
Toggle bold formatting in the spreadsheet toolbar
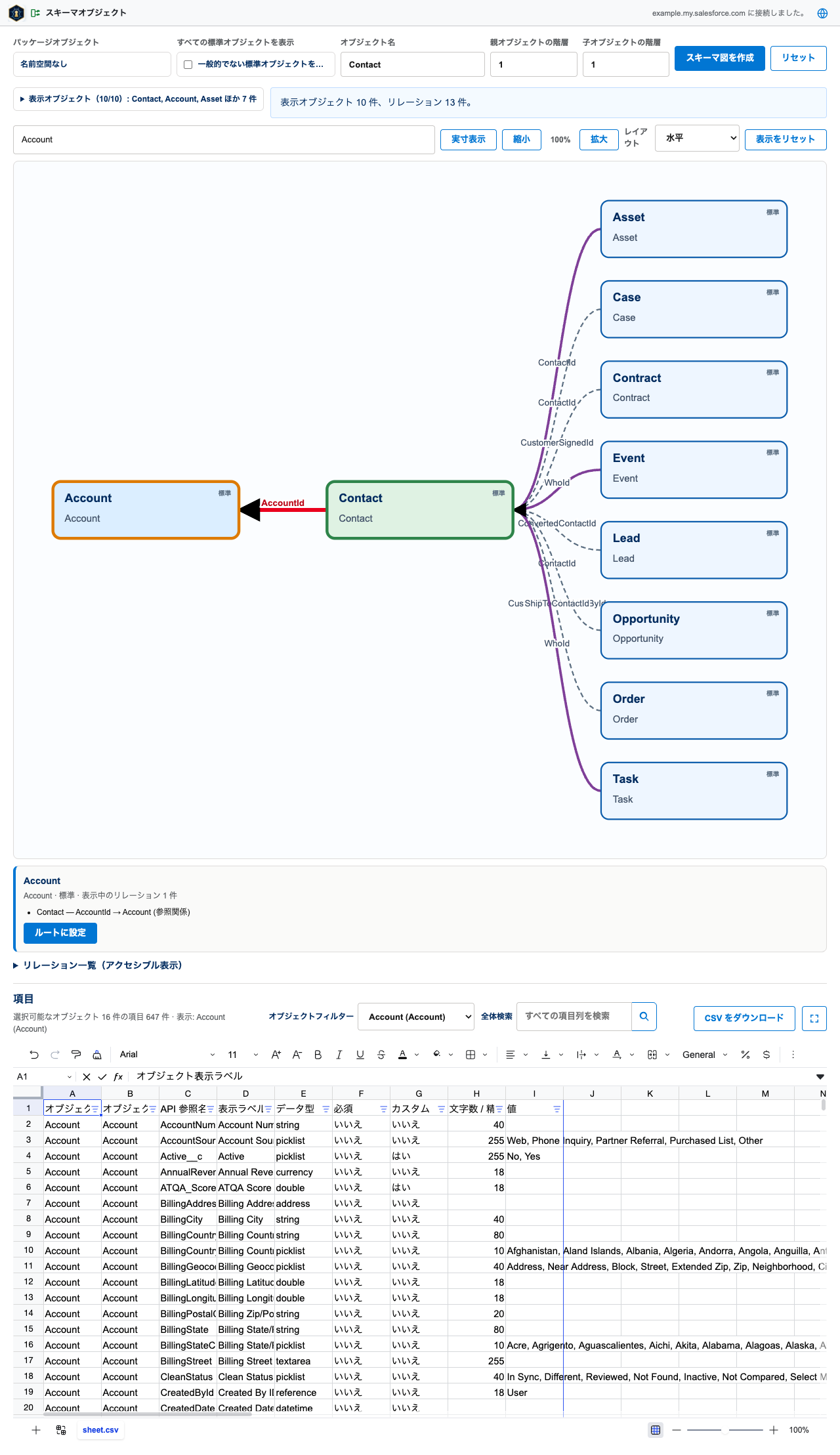[x=318, y=1055]
